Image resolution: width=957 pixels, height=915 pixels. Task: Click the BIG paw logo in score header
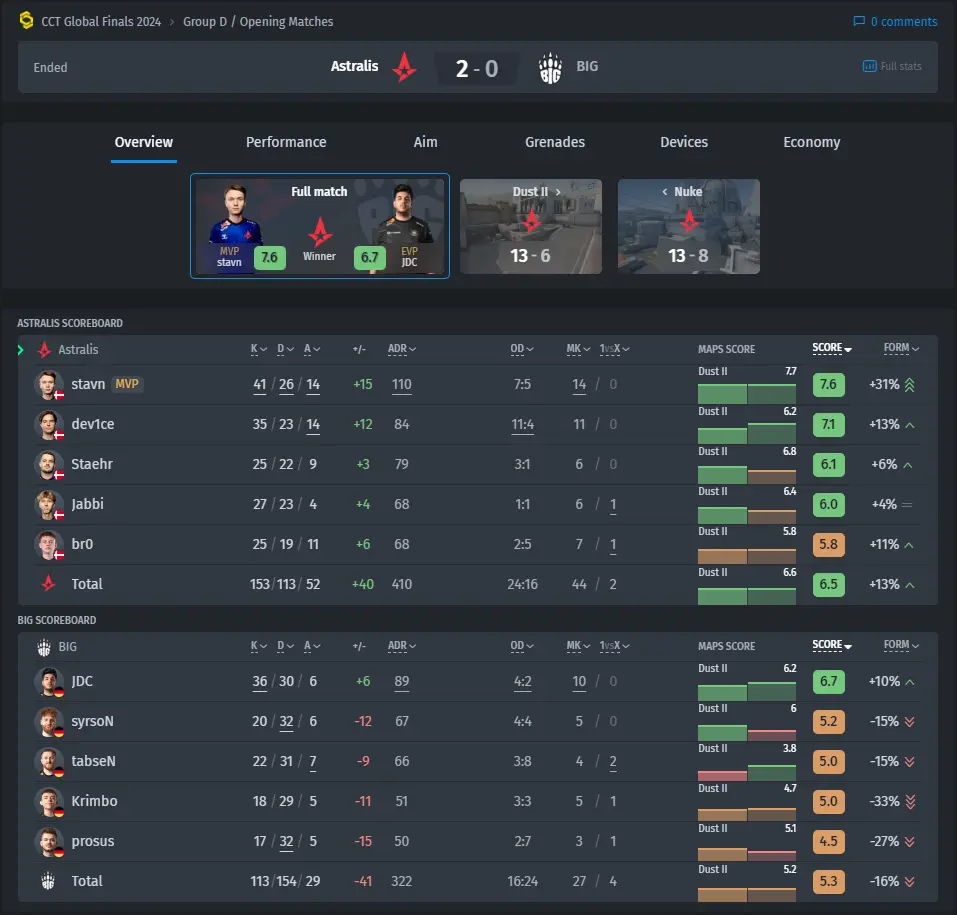[550, 68]
